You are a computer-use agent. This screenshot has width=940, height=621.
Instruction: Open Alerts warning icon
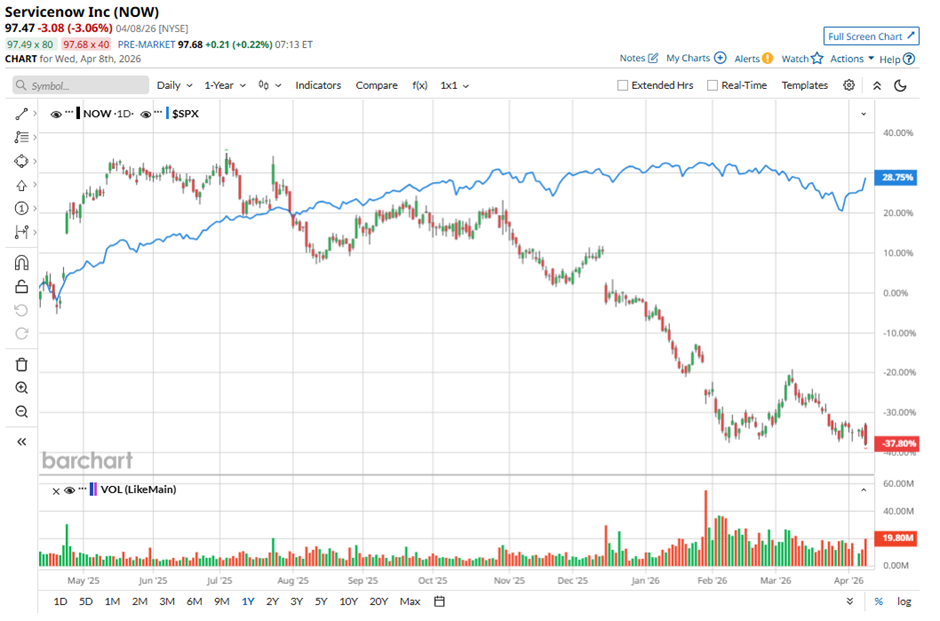point(767,59)
